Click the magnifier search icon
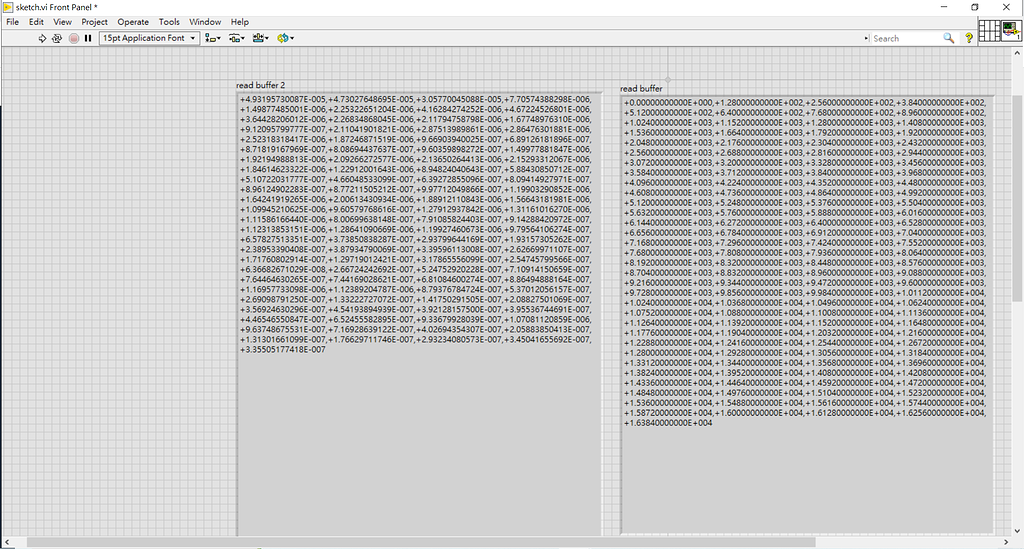Image resolution: width=1024 pixels, height=549 pixels. 949,38
